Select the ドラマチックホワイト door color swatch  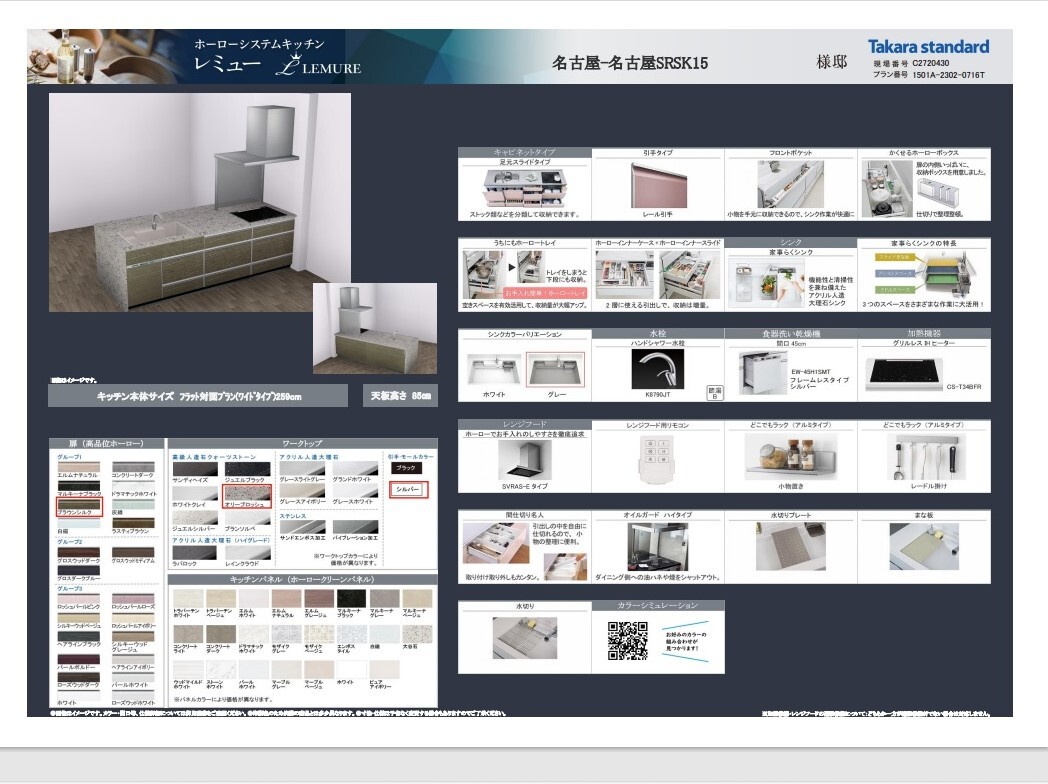pos(133,485)
